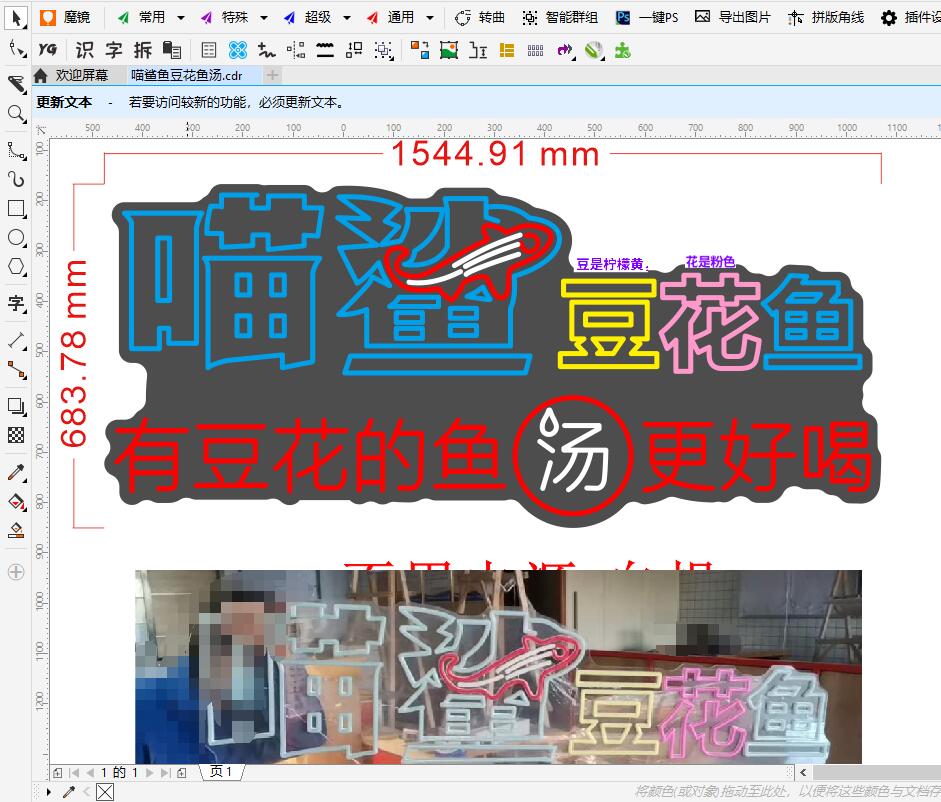
Task: Open the 常用 dropdown arrow
Action: pyautogui.click(x=181, y=18)
